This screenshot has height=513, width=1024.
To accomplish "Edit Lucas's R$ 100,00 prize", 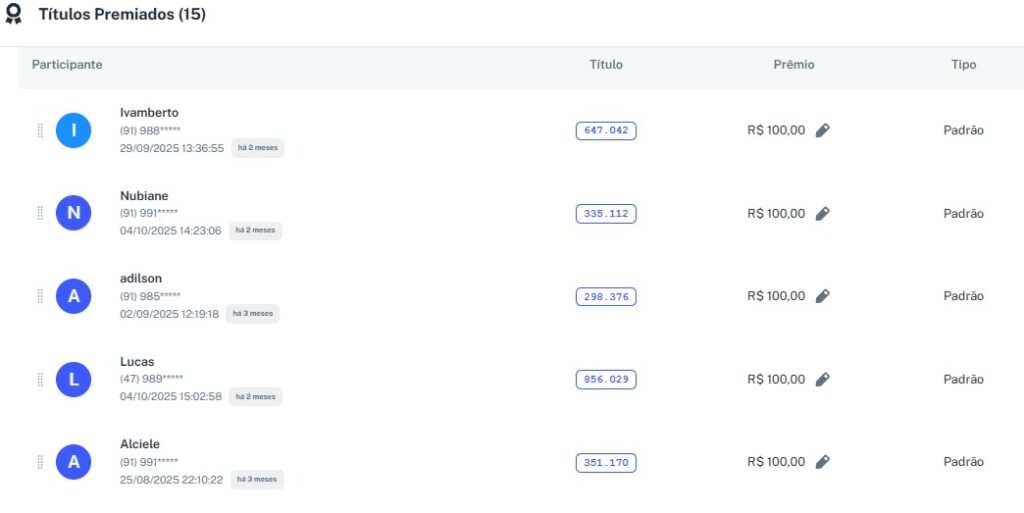I will 822,379.
